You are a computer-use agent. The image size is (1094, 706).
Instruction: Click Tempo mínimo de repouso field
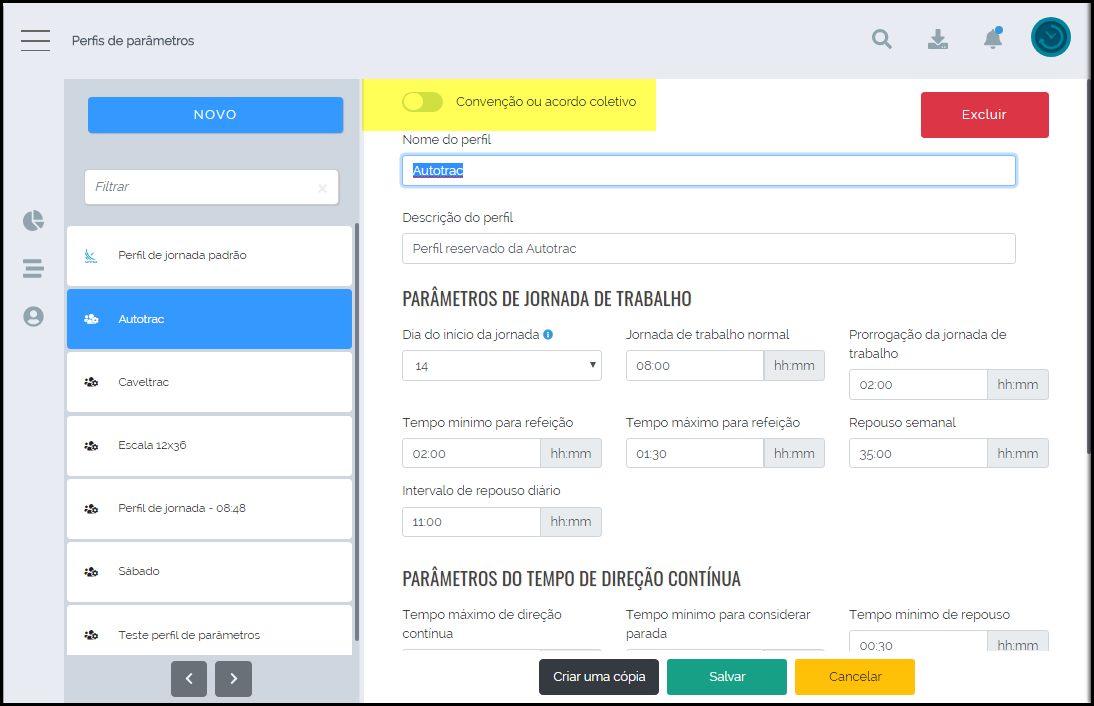pos(918,642)
